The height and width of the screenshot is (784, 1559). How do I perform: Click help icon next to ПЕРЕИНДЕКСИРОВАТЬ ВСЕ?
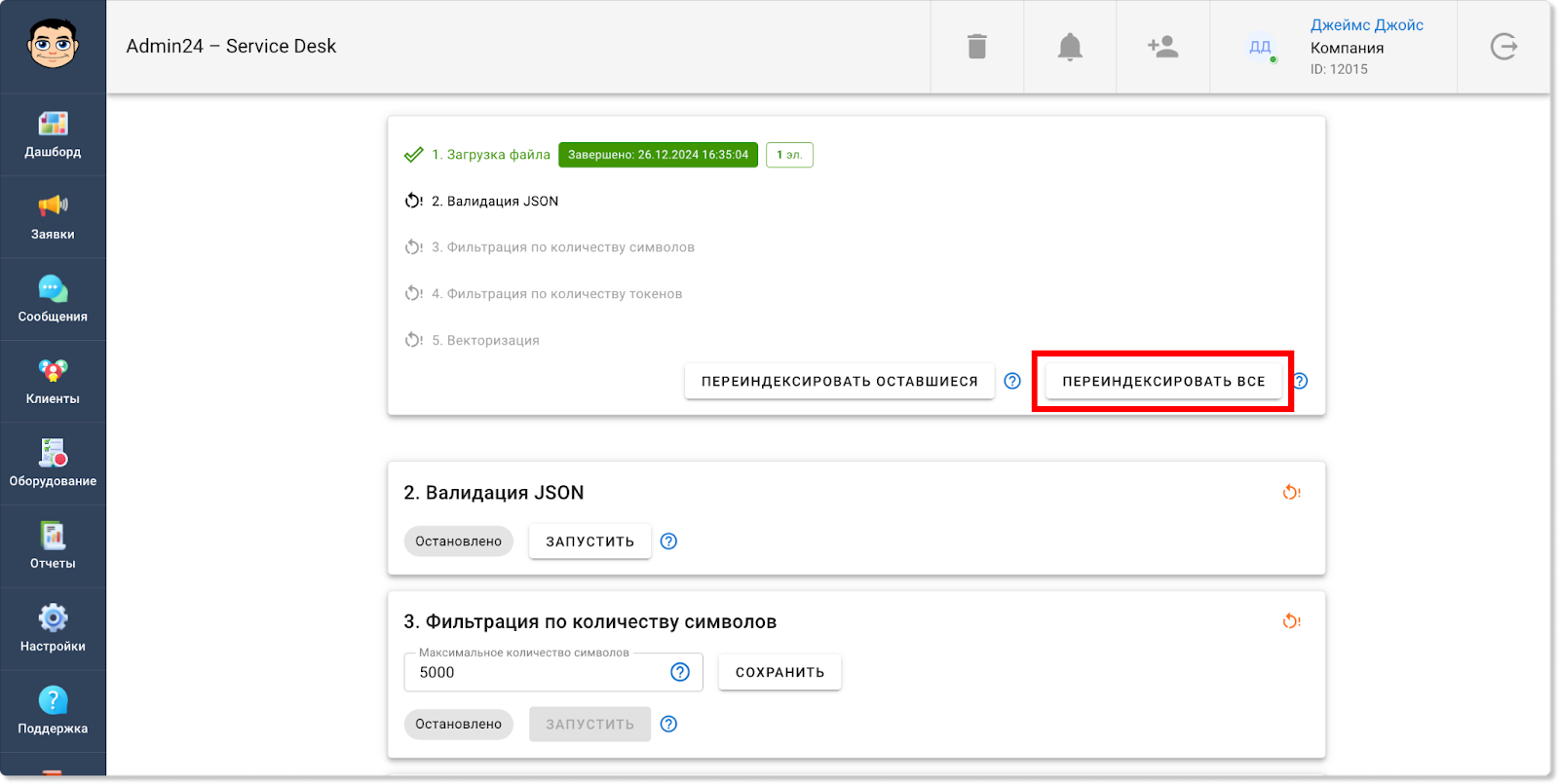point(1300,381)
